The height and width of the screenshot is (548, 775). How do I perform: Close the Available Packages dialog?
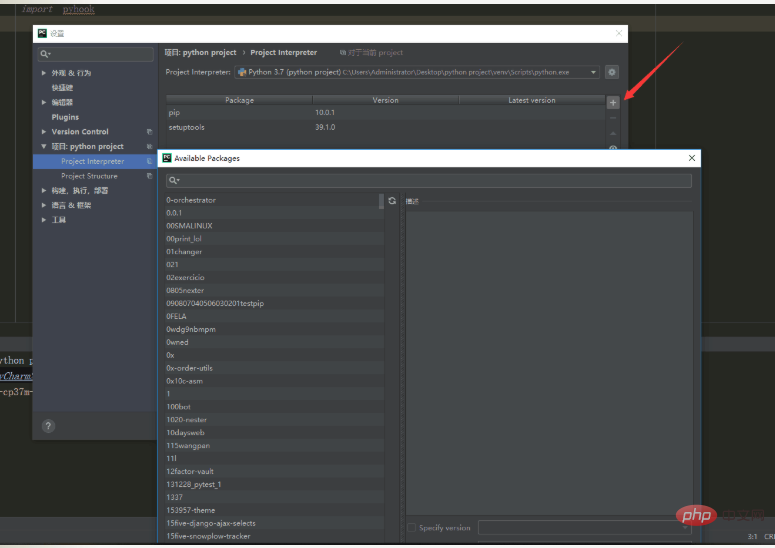[691, 158]
